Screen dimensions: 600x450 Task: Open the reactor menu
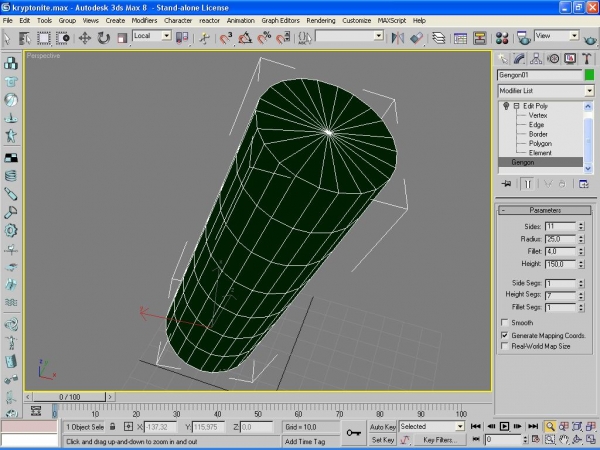[209, 21]
